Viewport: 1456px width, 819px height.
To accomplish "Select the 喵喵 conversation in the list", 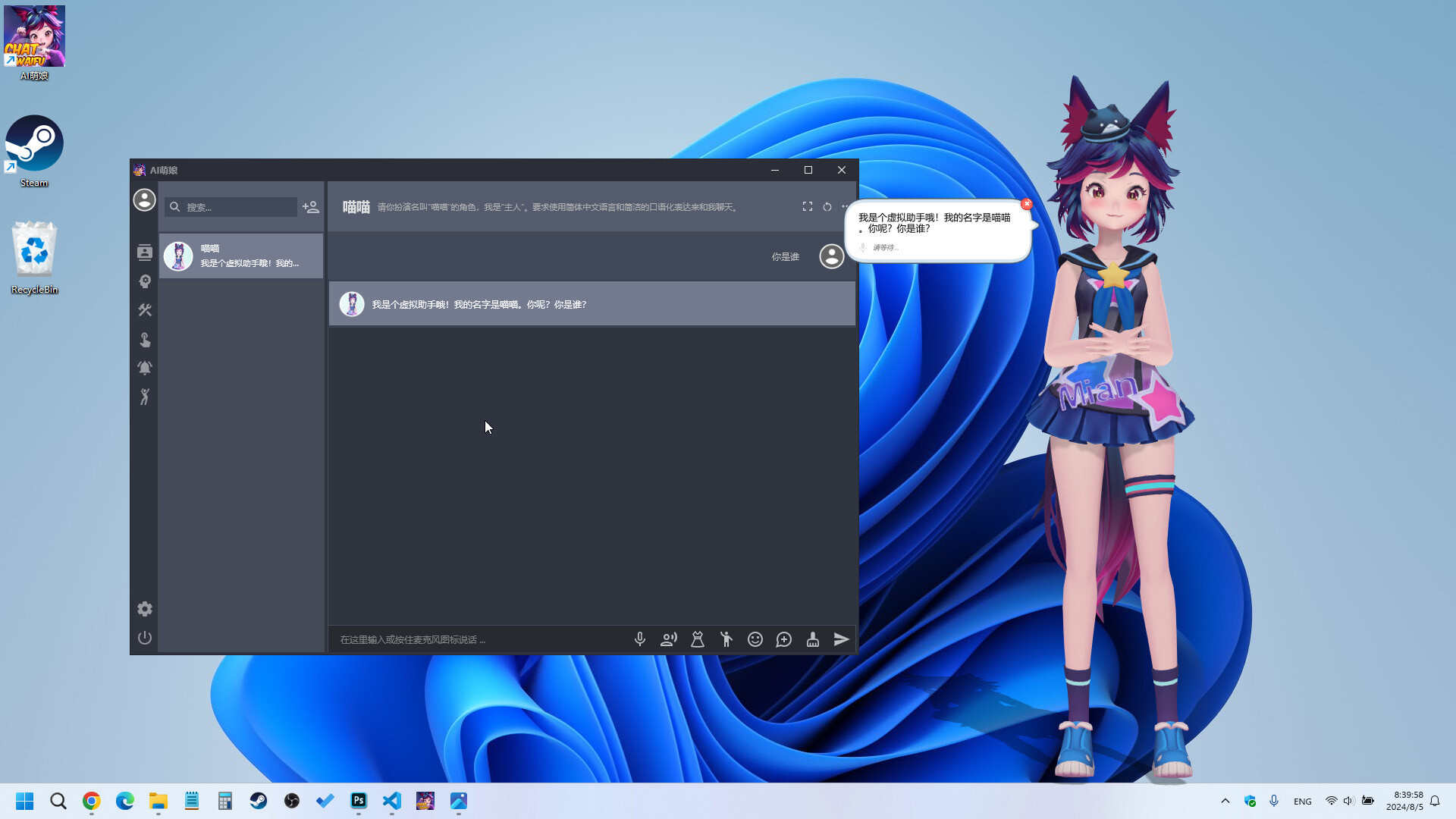I will (240, 256).
